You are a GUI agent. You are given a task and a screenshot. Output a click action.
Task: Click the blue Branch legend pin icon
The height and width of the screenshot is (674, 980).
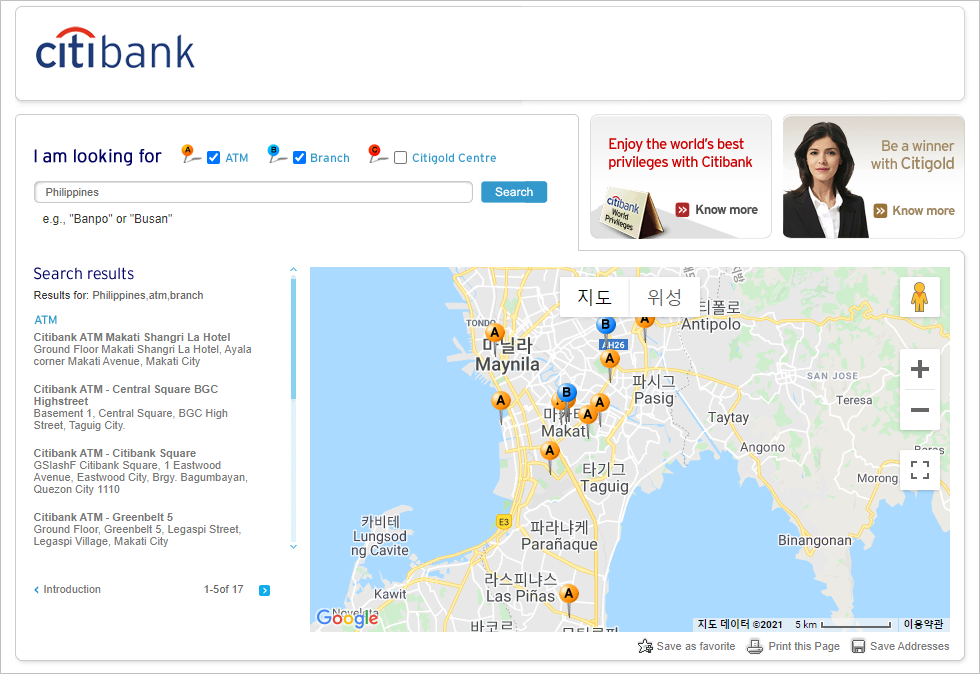pyautogui.click(x=276, y=154)
